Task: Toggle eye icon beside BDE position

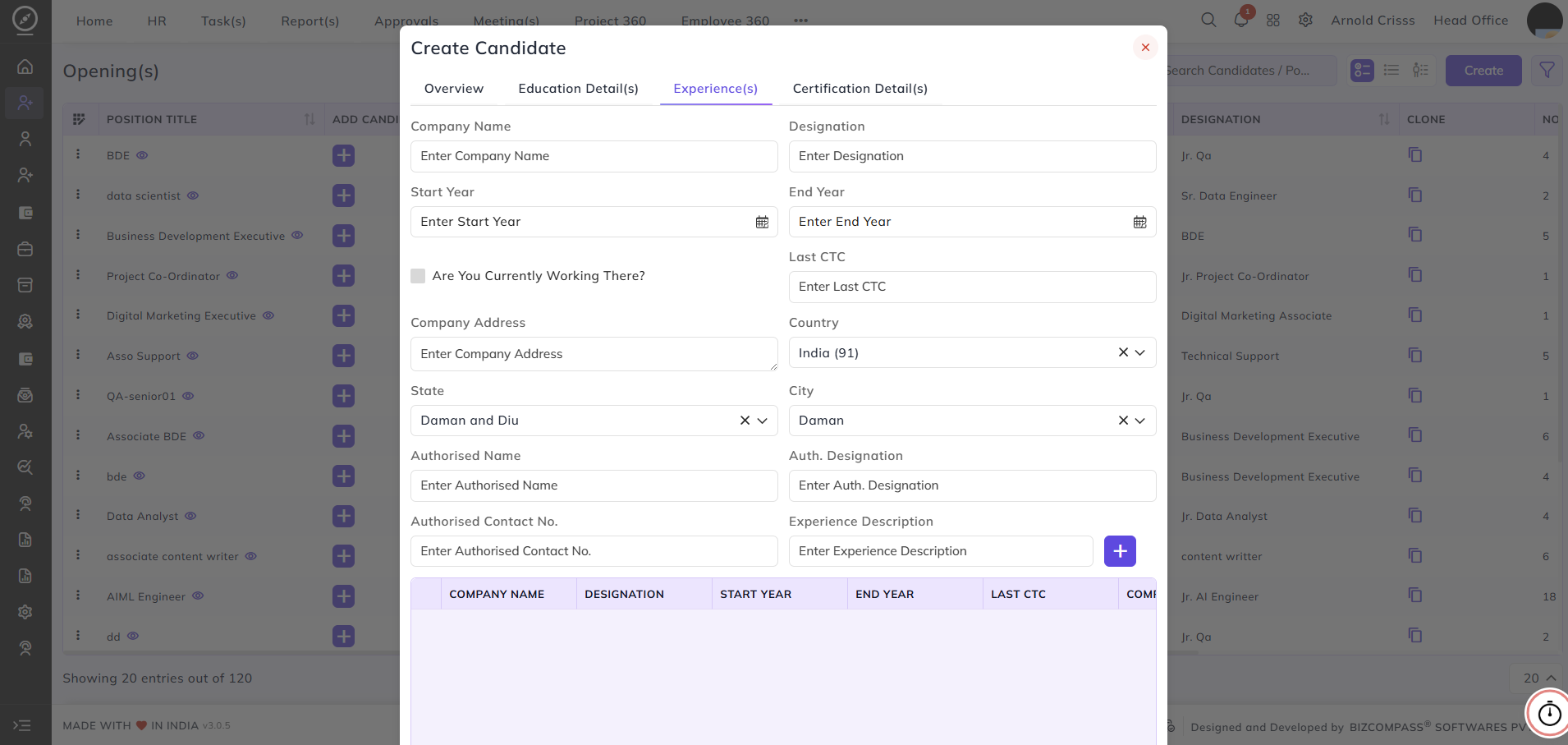Action: pos(142,155)
